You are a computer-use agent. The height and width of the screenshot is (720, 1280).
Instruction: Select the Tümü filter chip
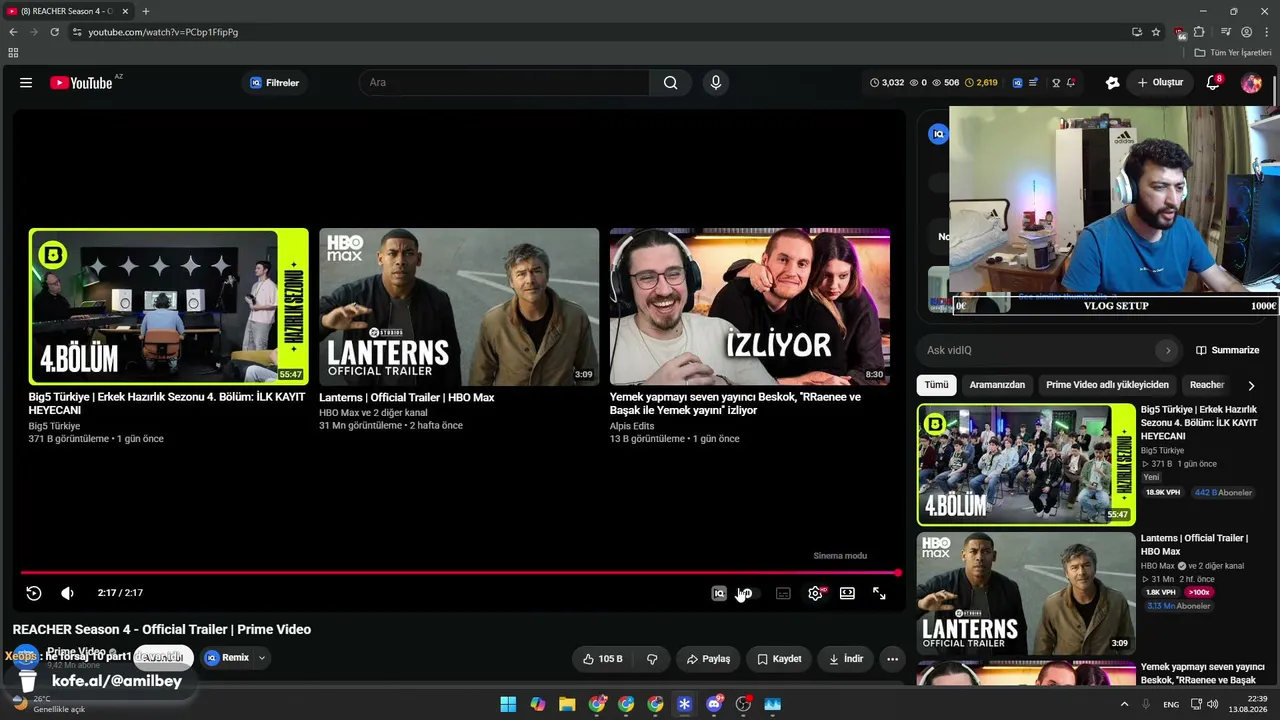936,385
